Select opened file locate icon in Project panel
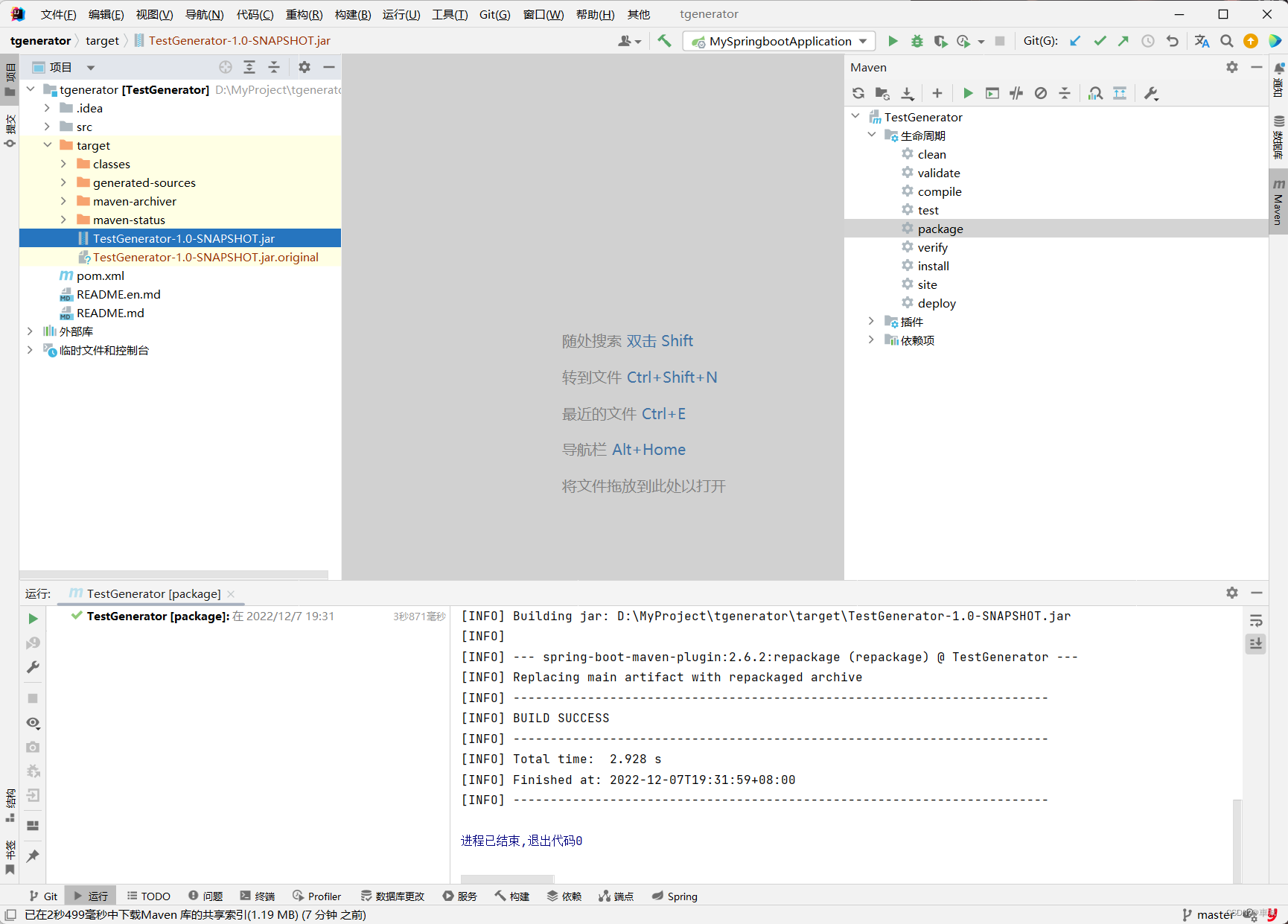 tap(226, 67)
